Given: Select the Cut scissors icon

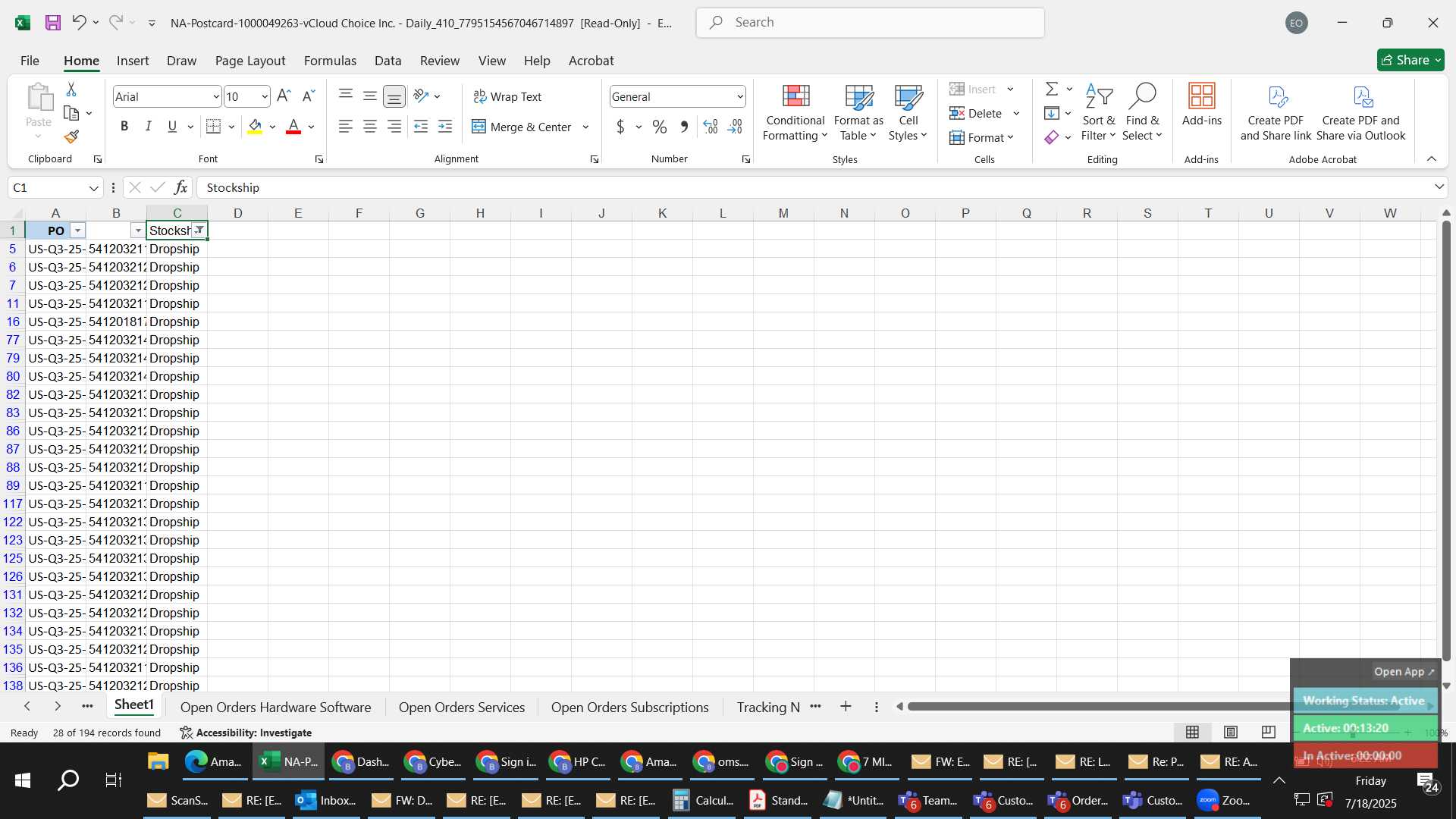Looking at the screenshot, I should [71, 89].
